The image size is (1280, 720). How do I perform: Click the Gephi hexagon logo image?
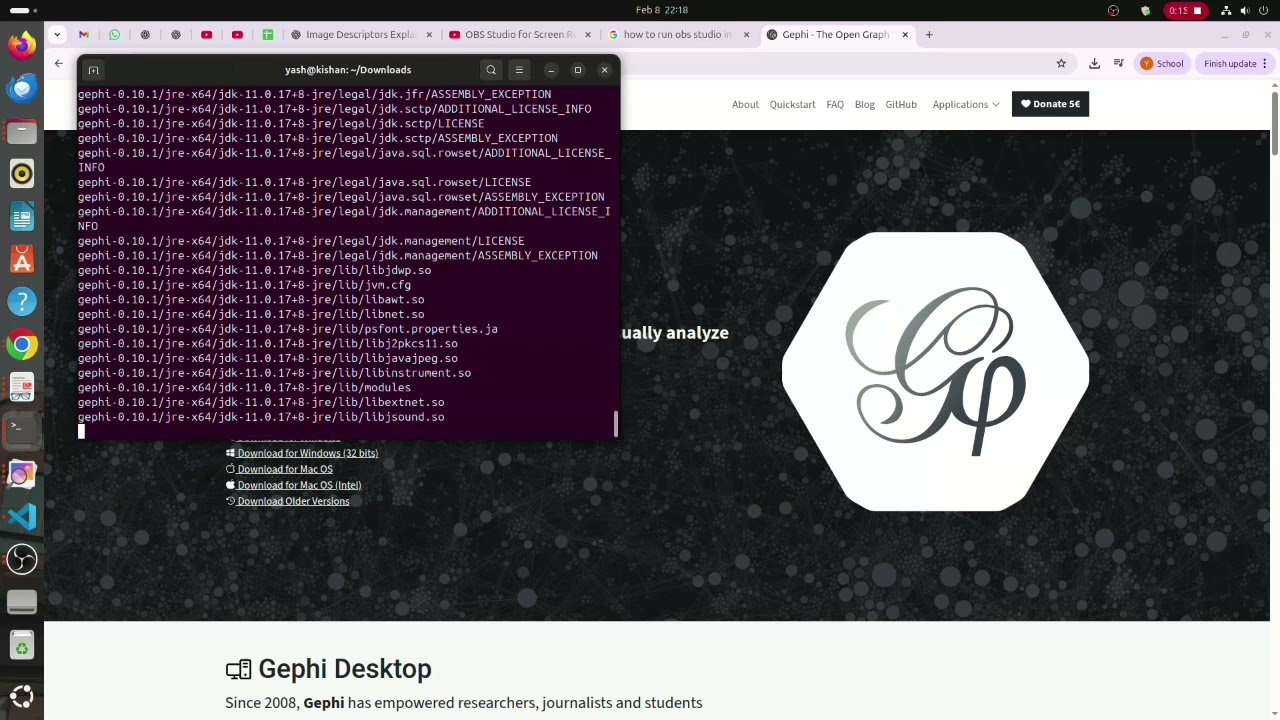point(935,371)
